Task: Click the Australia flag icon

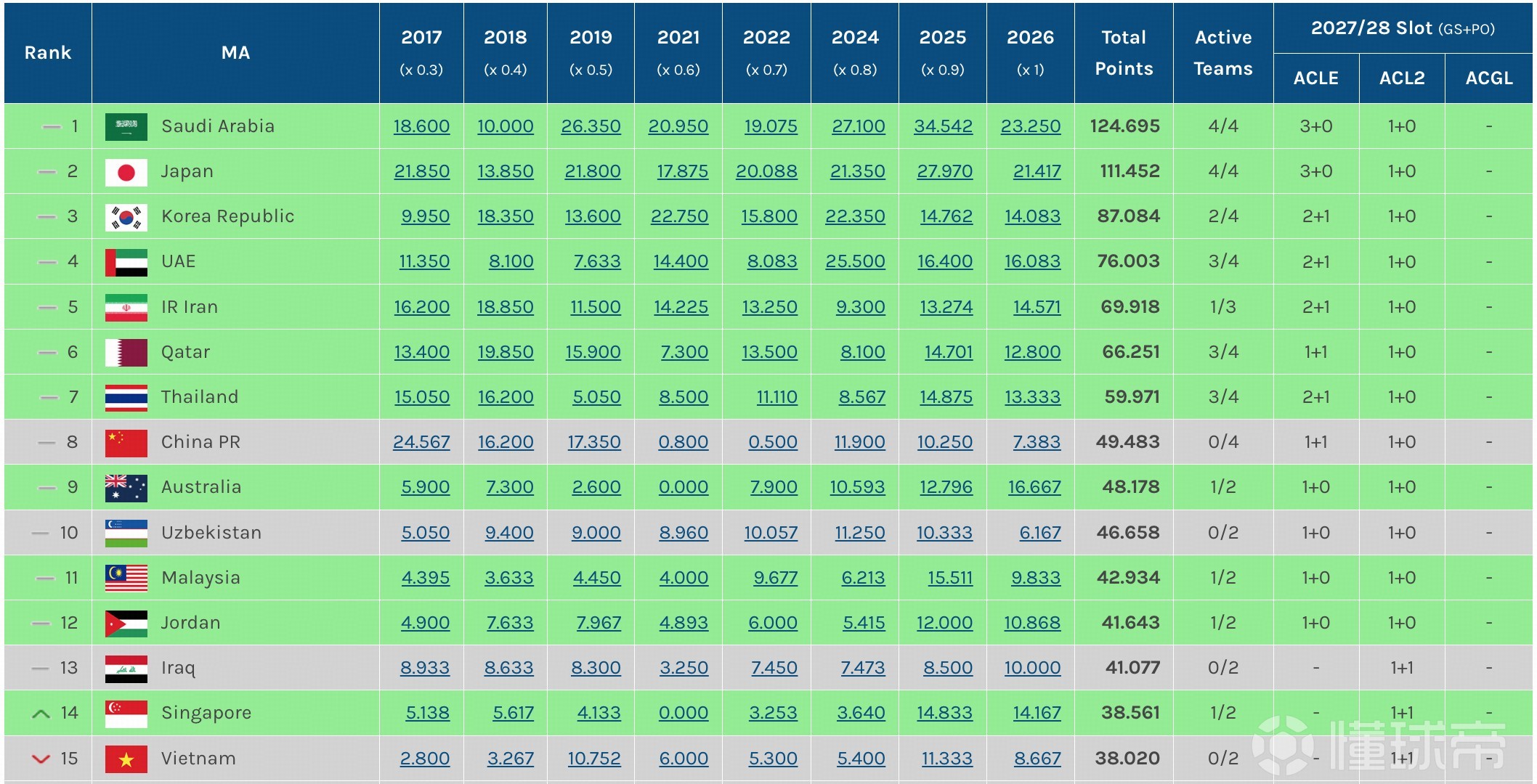Action: (x=126, y=488)
